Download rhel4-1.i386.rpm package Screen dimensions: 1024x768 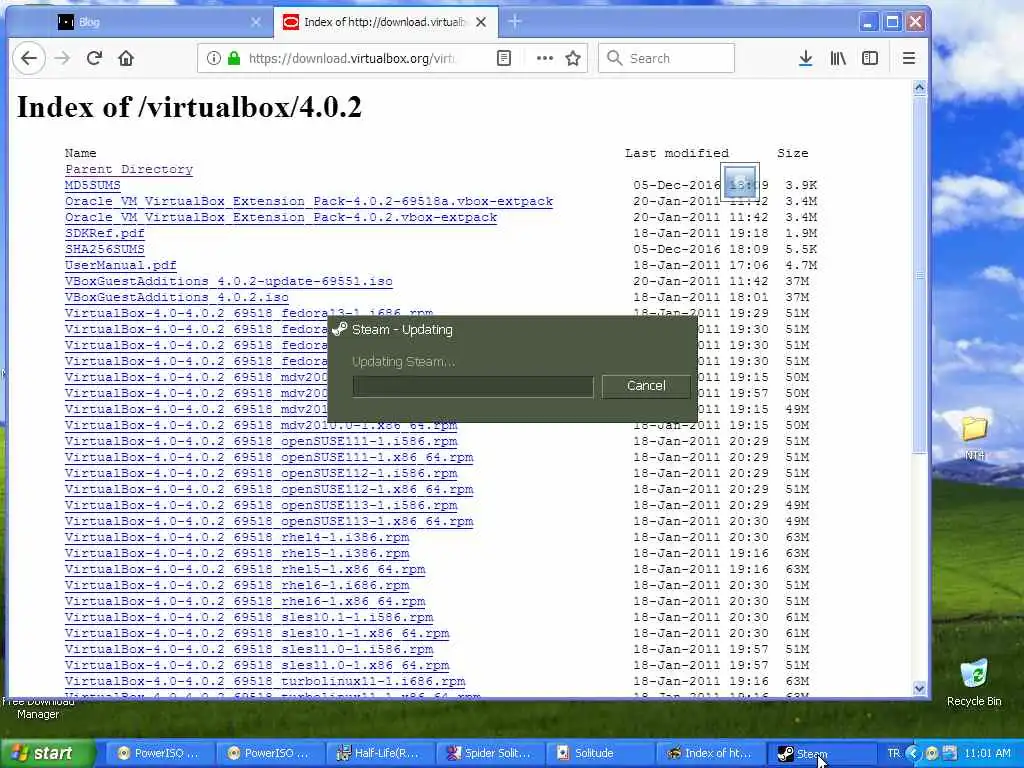point(237,537)
